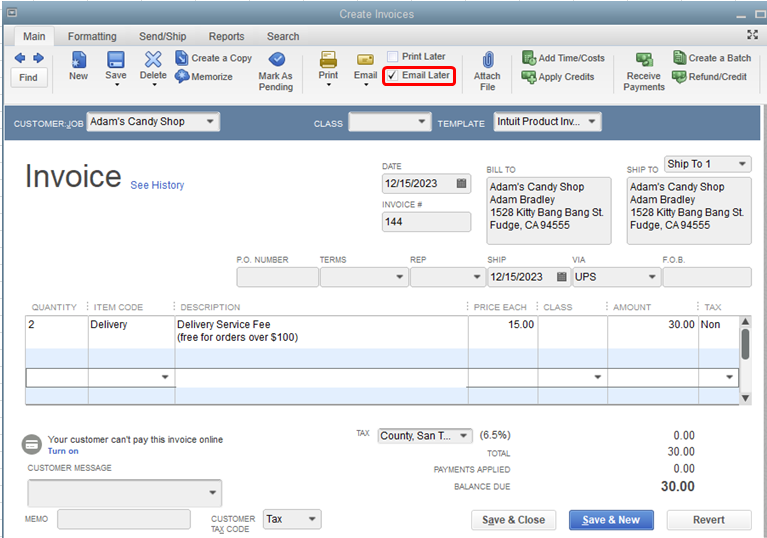Switch to the Search tab

point(283,36)
